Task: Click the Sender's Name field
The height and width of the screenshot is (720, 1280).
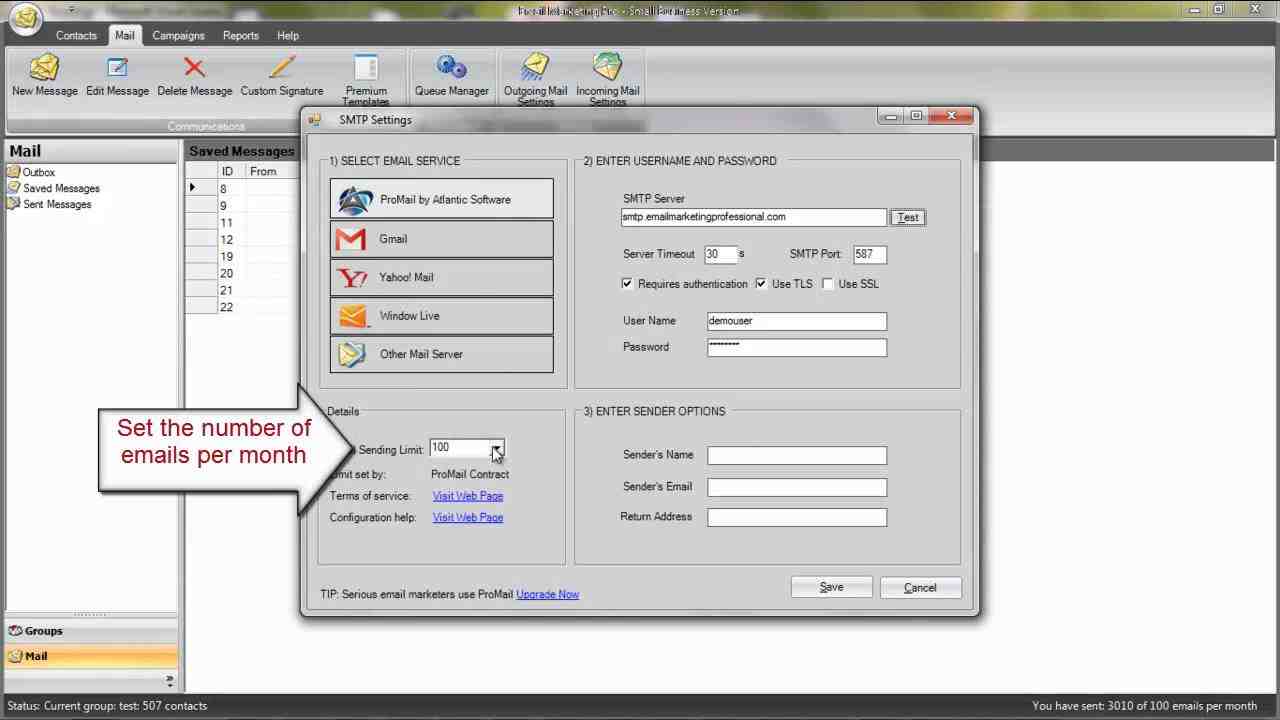Action: coord(797,455)
